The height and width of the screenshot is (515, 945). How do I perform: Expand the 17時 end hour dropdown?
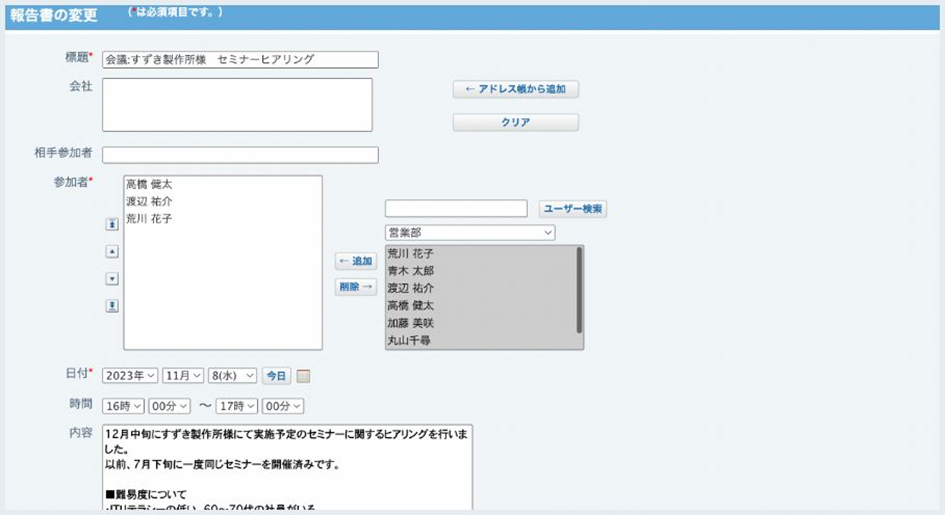(237, 406)
